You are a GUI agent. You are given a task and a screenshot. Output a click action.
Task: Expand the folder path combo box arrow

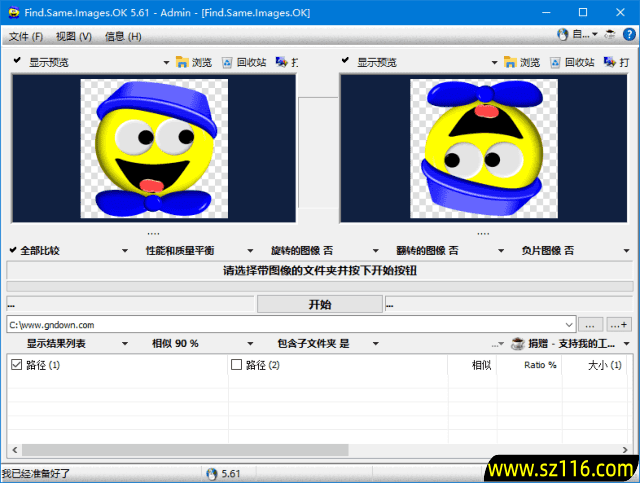click(x=569, y=325)
